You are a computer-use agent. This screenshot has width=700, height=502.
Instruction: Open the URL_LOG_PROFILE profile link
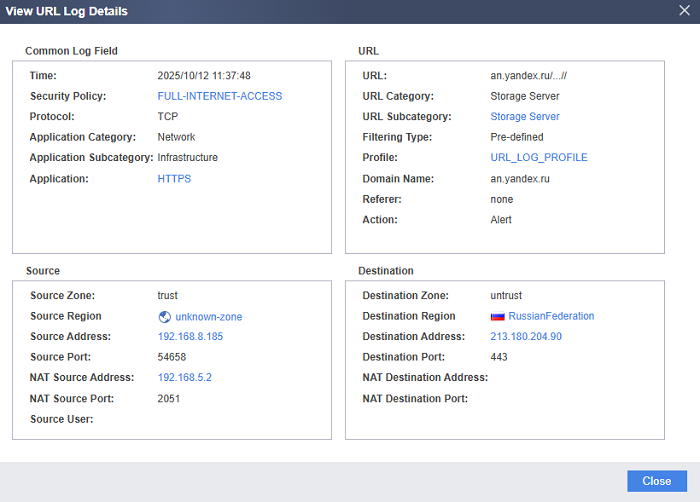pyautogui.click(x=538, y=158)
